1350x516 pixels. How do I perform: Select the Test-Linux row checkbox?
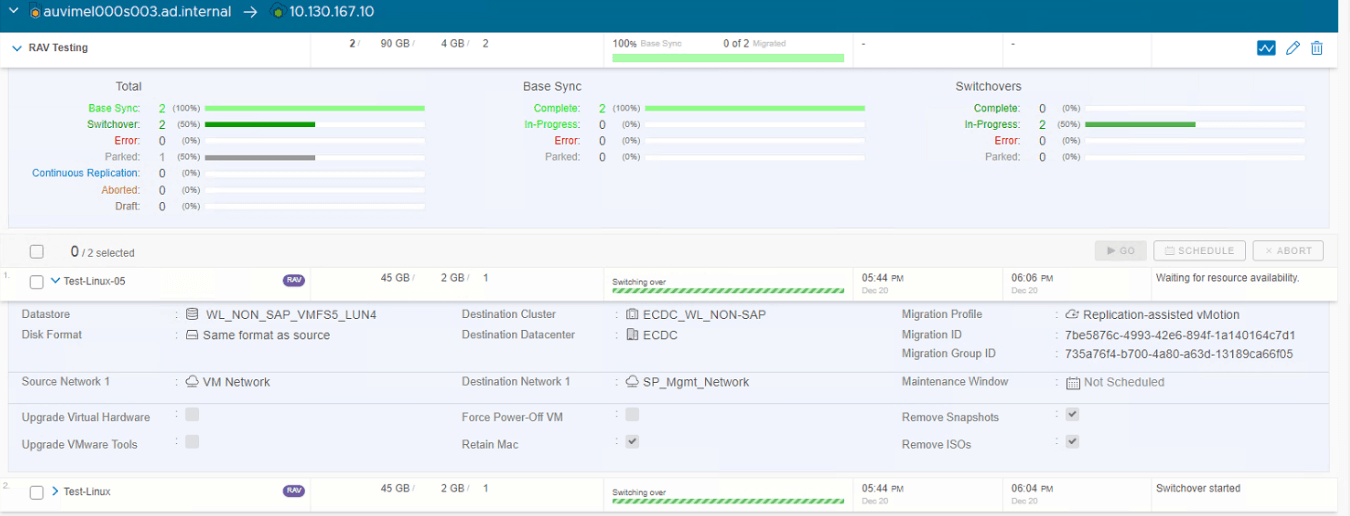click(37, 492)
